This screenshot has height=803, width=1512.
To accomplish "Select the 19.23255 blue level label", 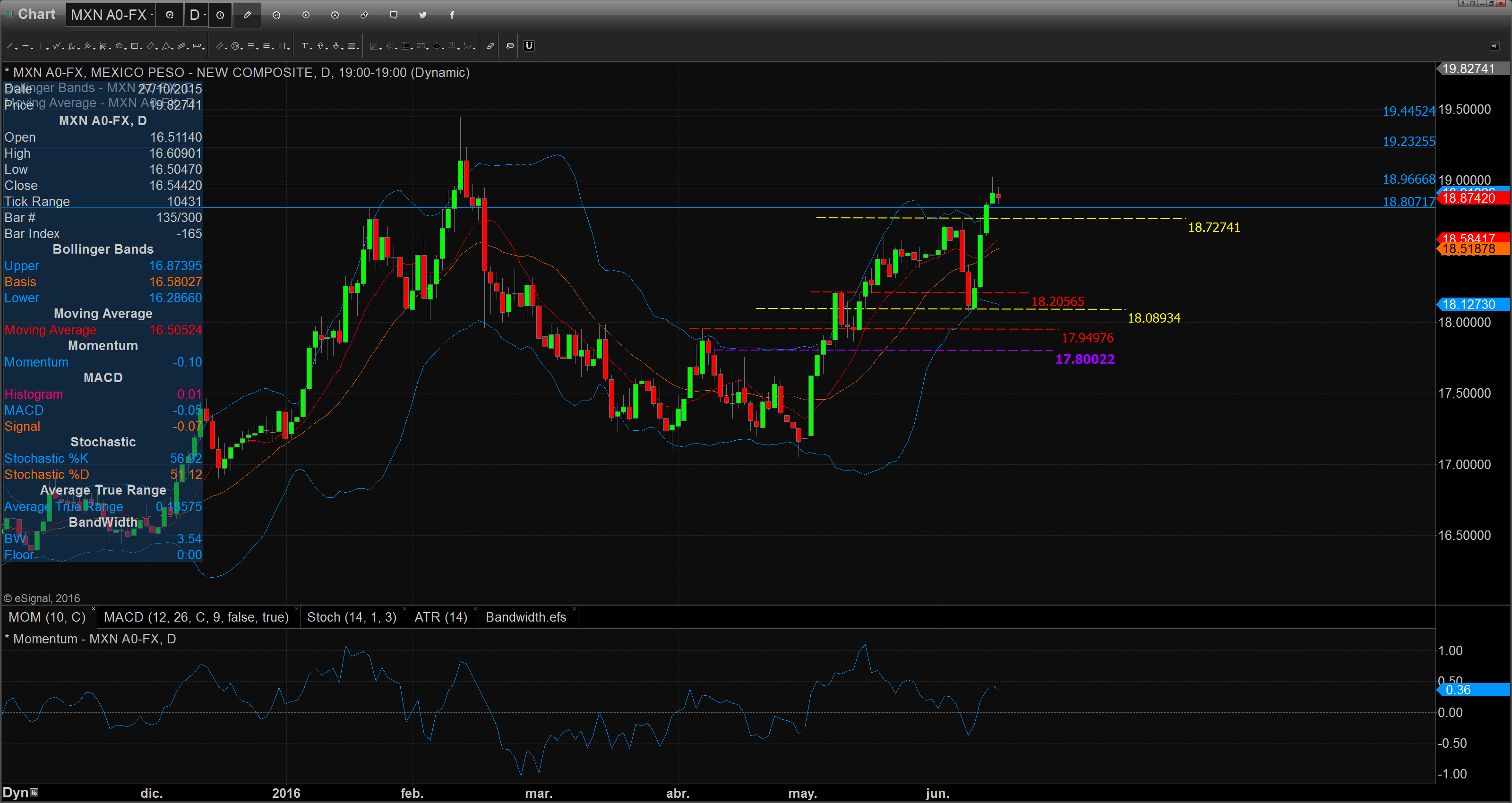I will (x=1409, y=141).
